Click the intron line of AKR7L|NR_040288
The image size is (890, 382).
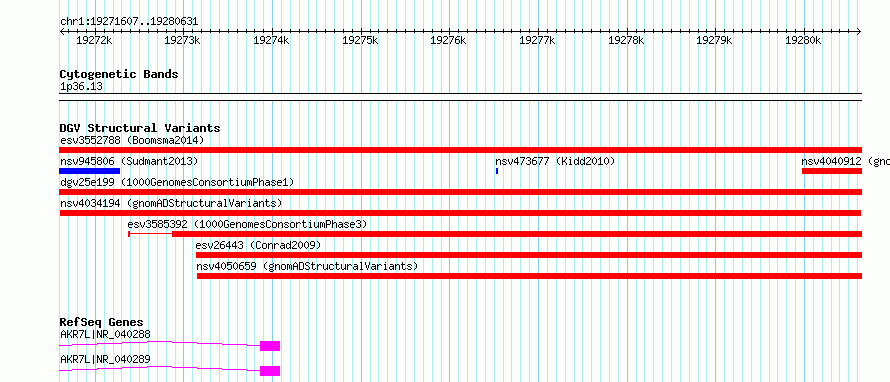pos(159,342)
